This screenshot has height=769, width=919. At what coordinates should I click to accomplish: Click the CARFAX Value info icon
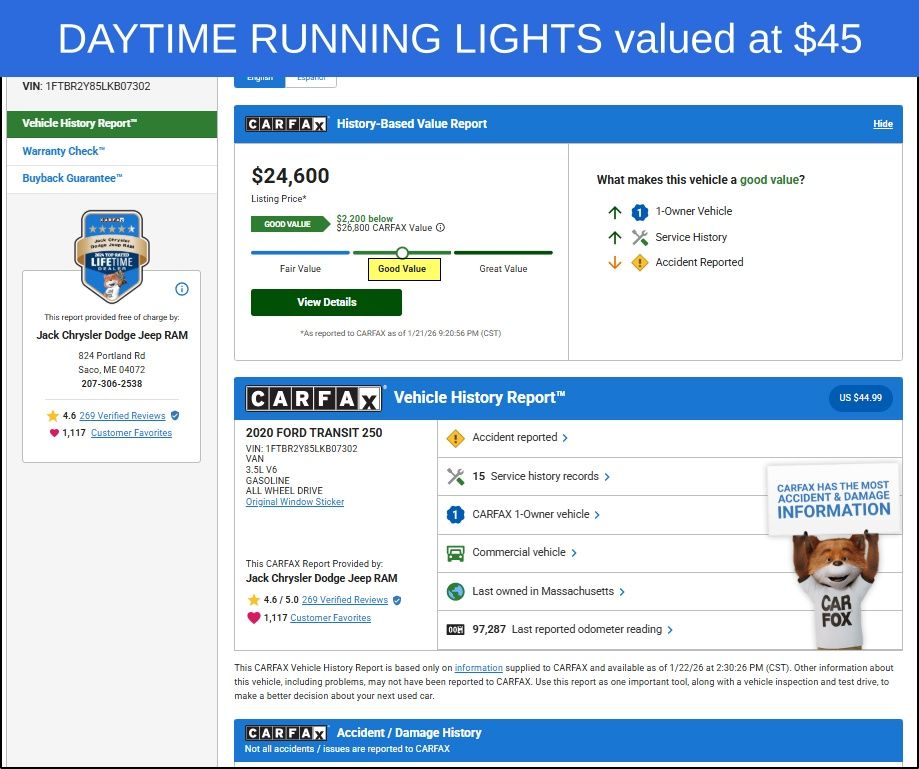point(441,228)
